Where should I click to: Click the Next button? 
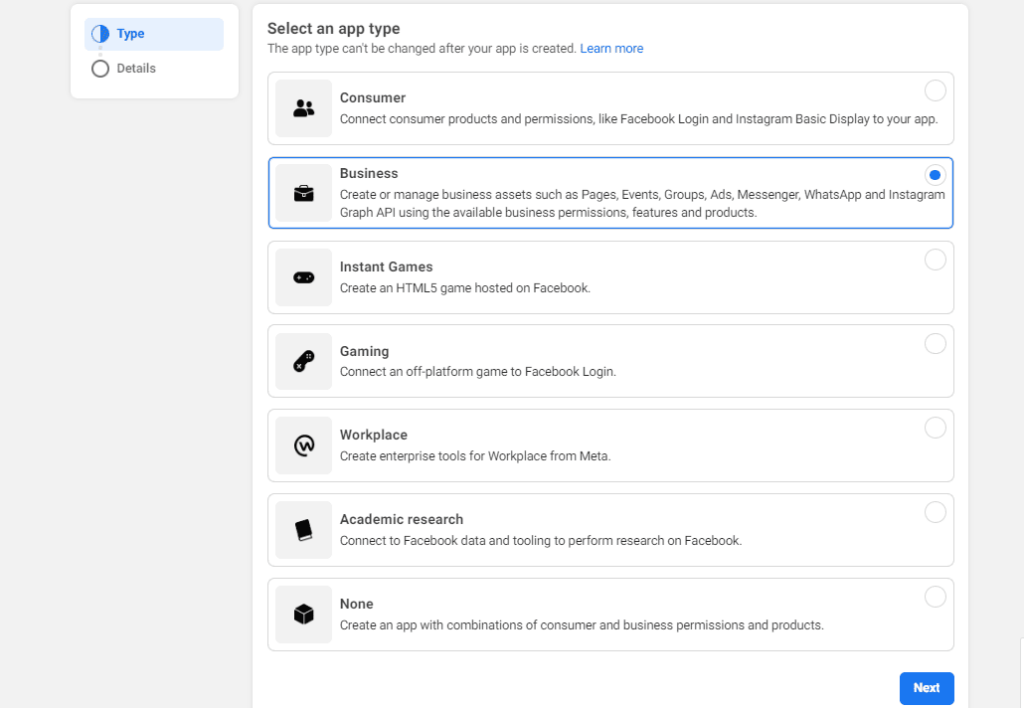(x=926, y=688)
